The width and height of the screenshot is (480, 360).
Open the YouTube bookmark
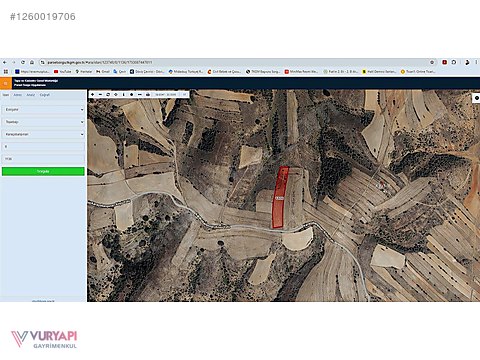point(63,72)
